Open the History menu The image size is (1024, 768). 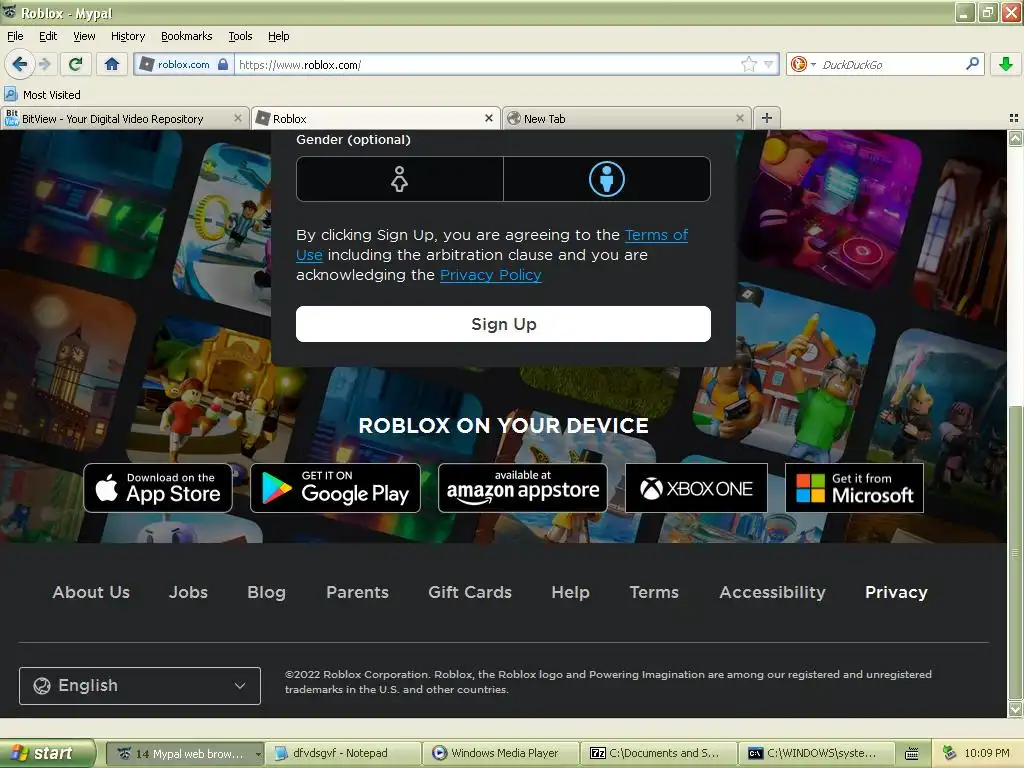[127, 36]
